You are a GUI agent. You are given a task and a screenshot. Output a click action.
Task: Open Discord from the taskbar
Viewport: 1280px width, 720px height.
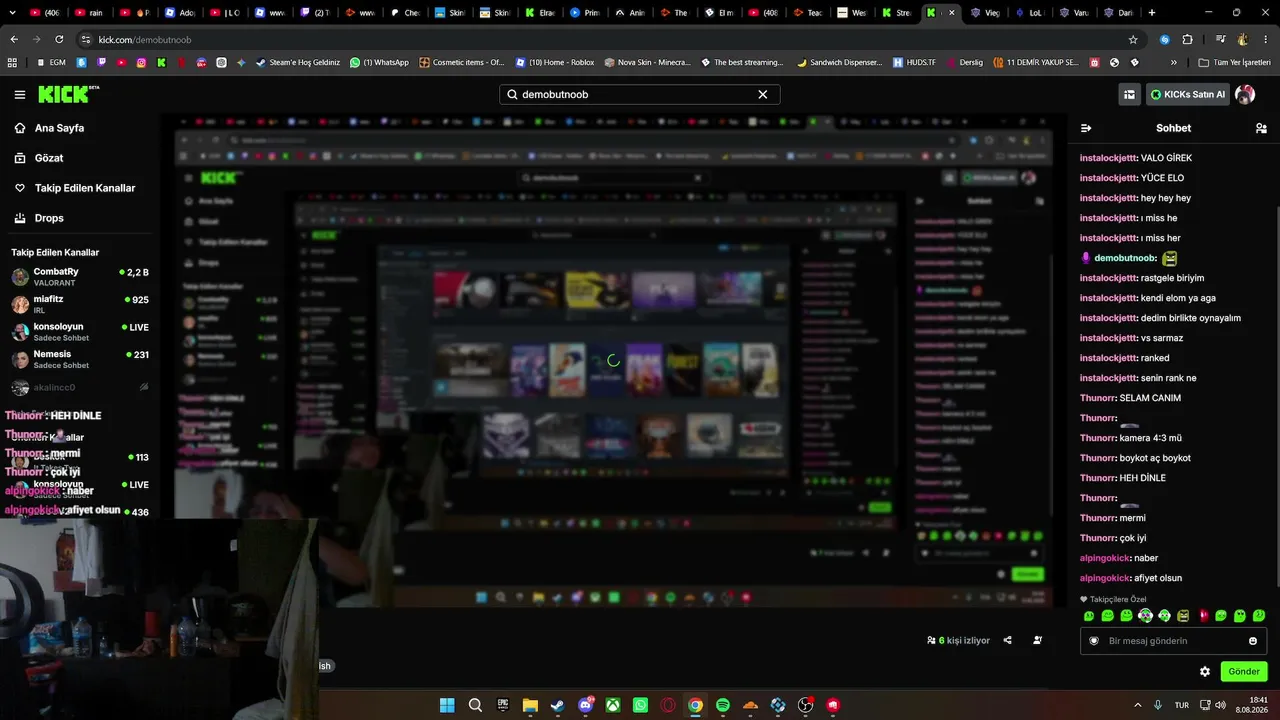click(585, 705)
